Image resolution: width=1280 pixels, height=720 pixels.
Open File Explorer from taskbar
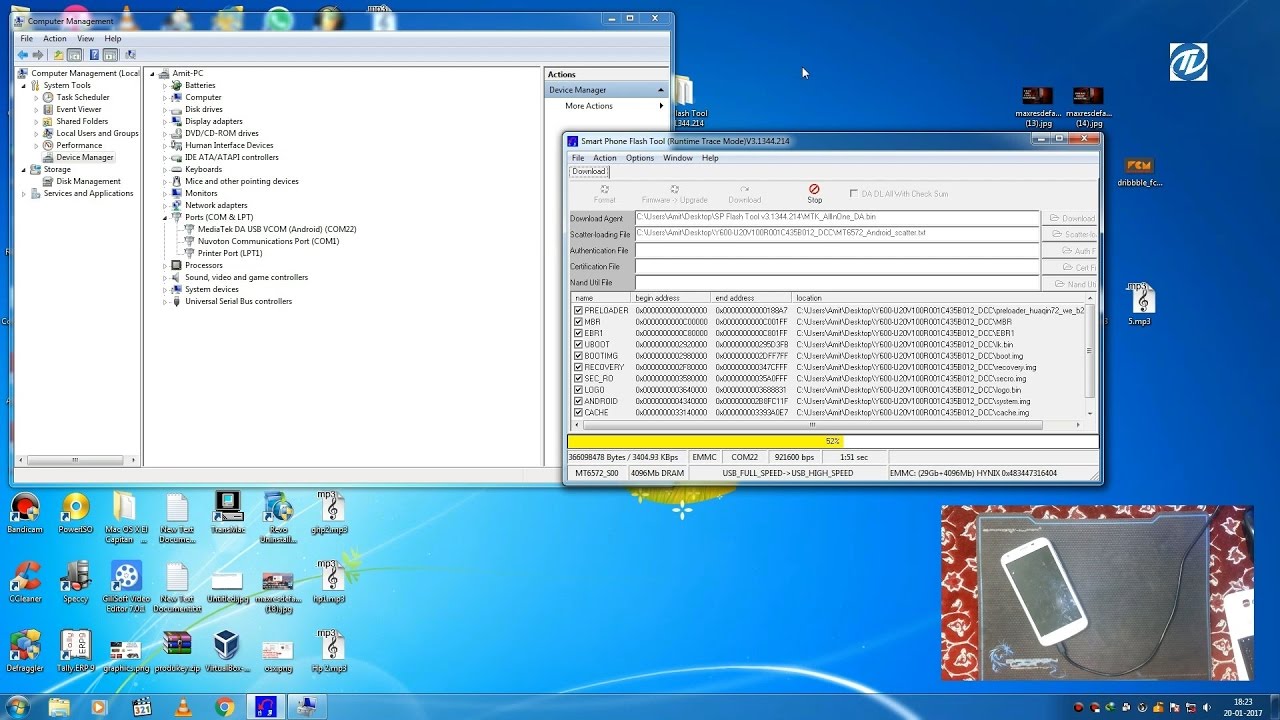click(x=59, y=707)
